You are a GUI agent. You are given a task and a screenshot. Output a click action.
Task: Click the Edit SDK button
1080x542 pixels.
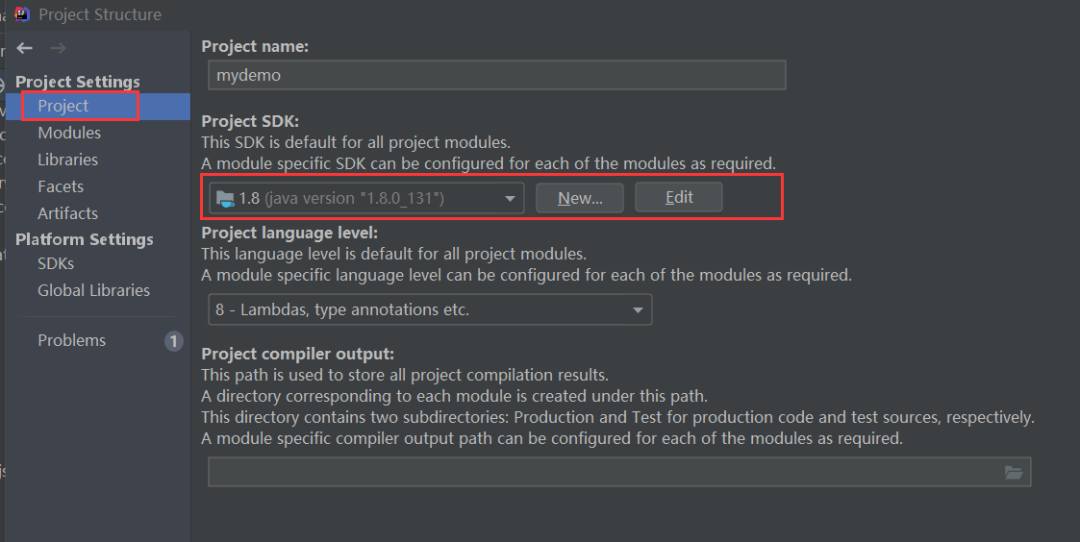coord(679,198)
